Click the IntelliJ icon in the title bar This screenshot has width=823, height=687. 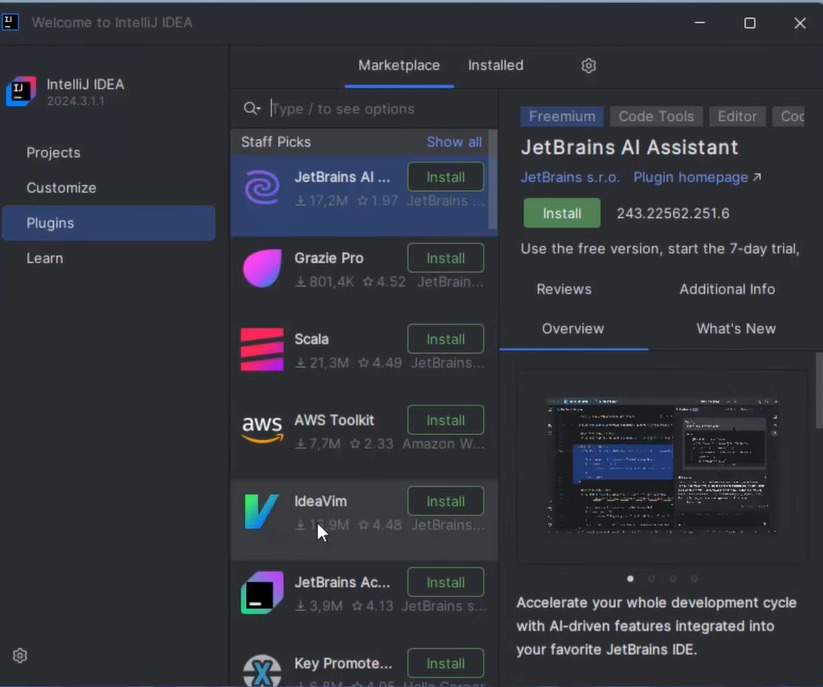coord(10,22)
